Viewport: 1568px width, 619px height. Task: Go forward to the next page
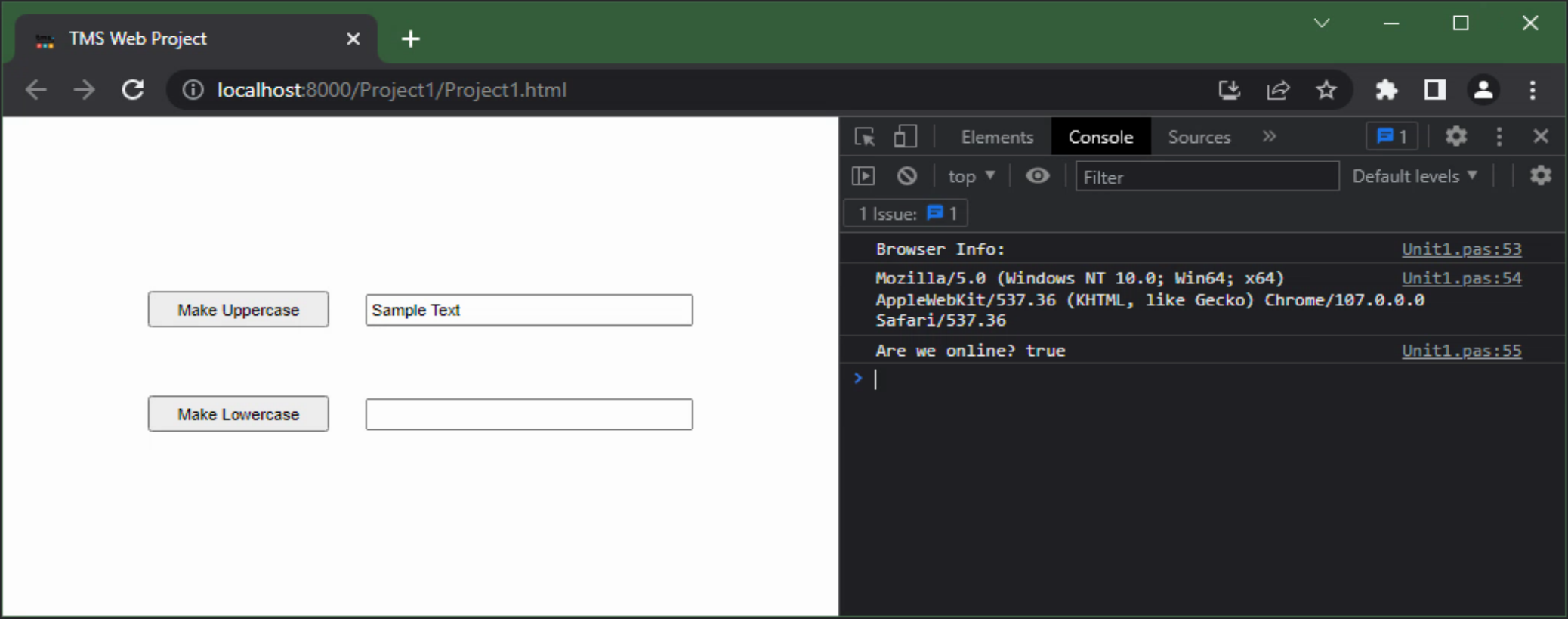[85, 90]
